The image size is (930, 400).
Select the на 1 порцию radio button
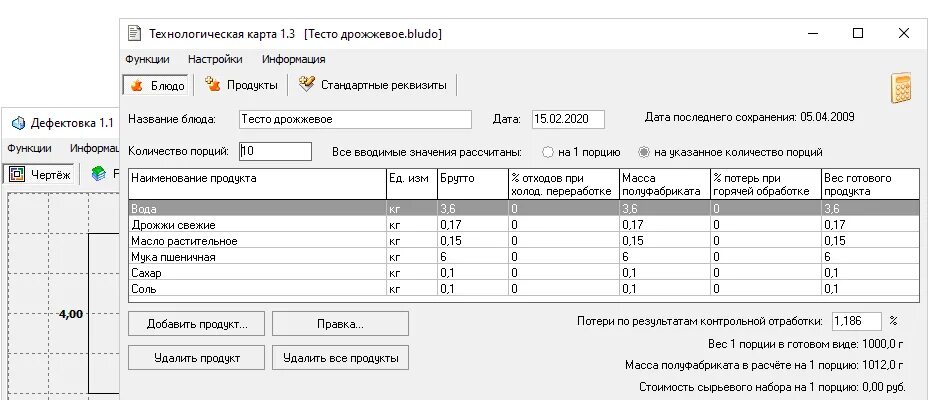click(x=547, y=152)
